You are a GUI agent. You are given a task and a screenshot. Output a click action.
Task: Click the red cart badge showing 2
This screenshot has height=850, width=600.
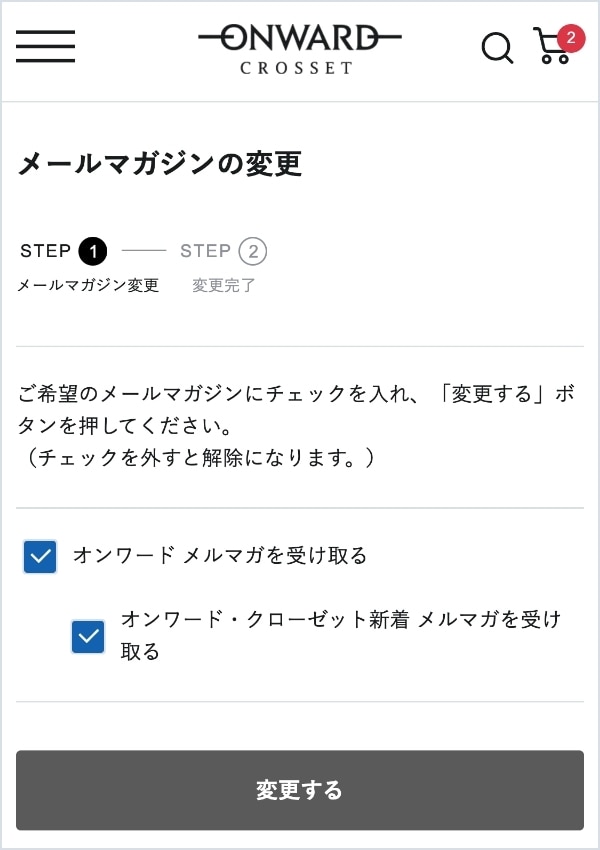point(570,38)
